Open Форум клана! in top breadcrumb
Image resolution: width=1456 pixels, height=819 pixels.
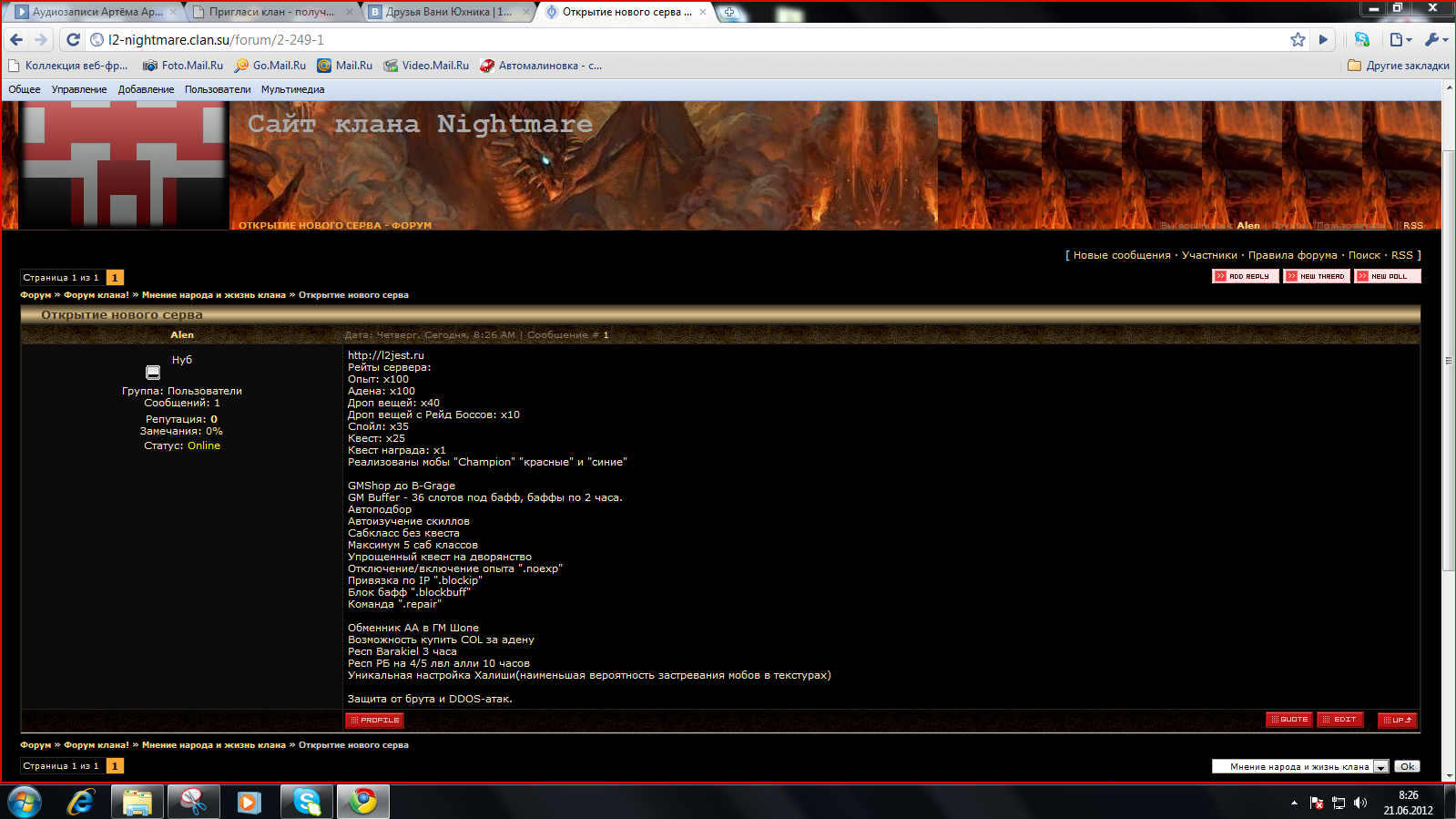click(x=97, y=295)
